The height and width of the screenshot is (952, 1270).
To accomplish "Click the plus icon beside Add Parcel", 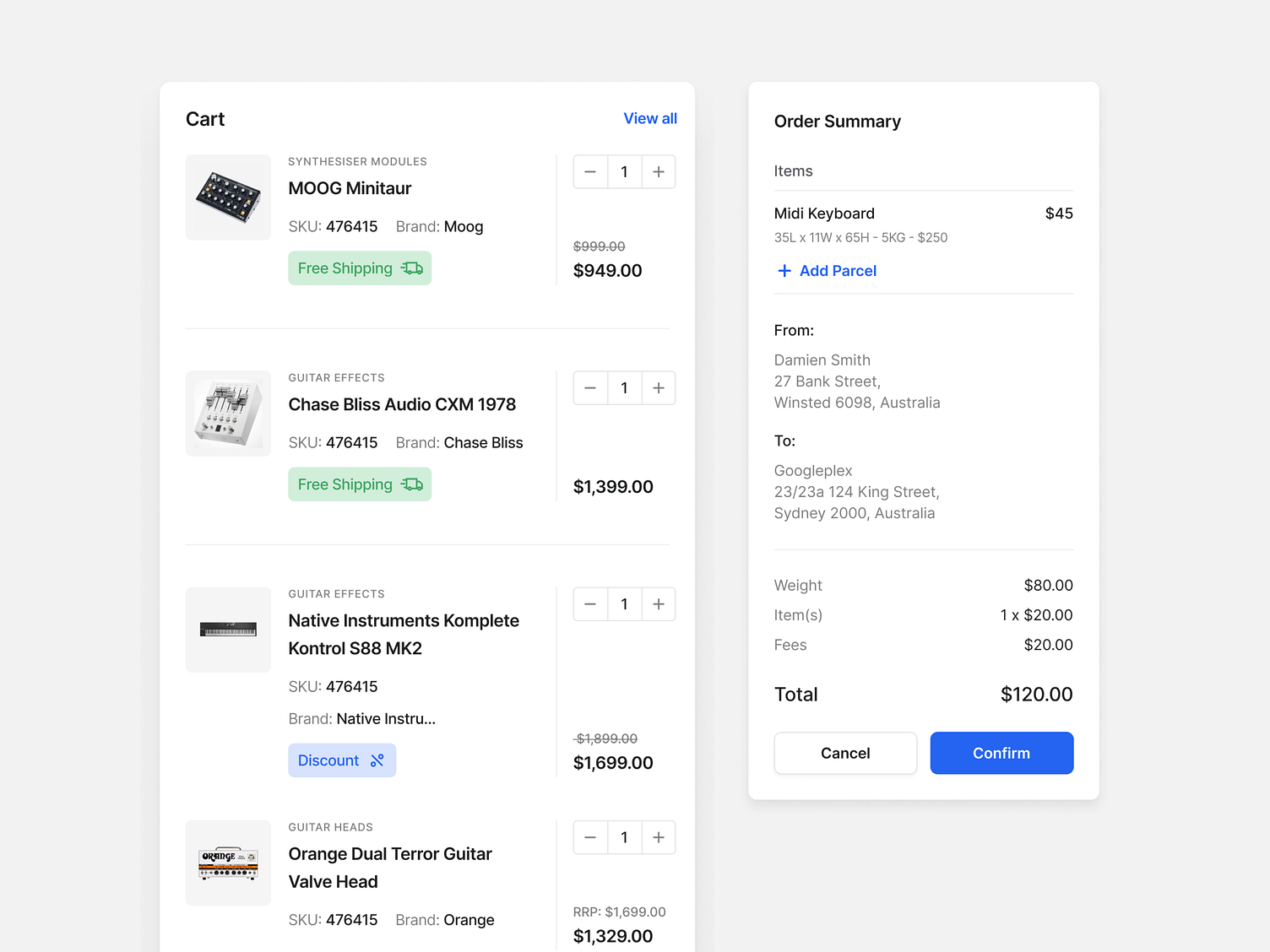I will tap(784, 271).
